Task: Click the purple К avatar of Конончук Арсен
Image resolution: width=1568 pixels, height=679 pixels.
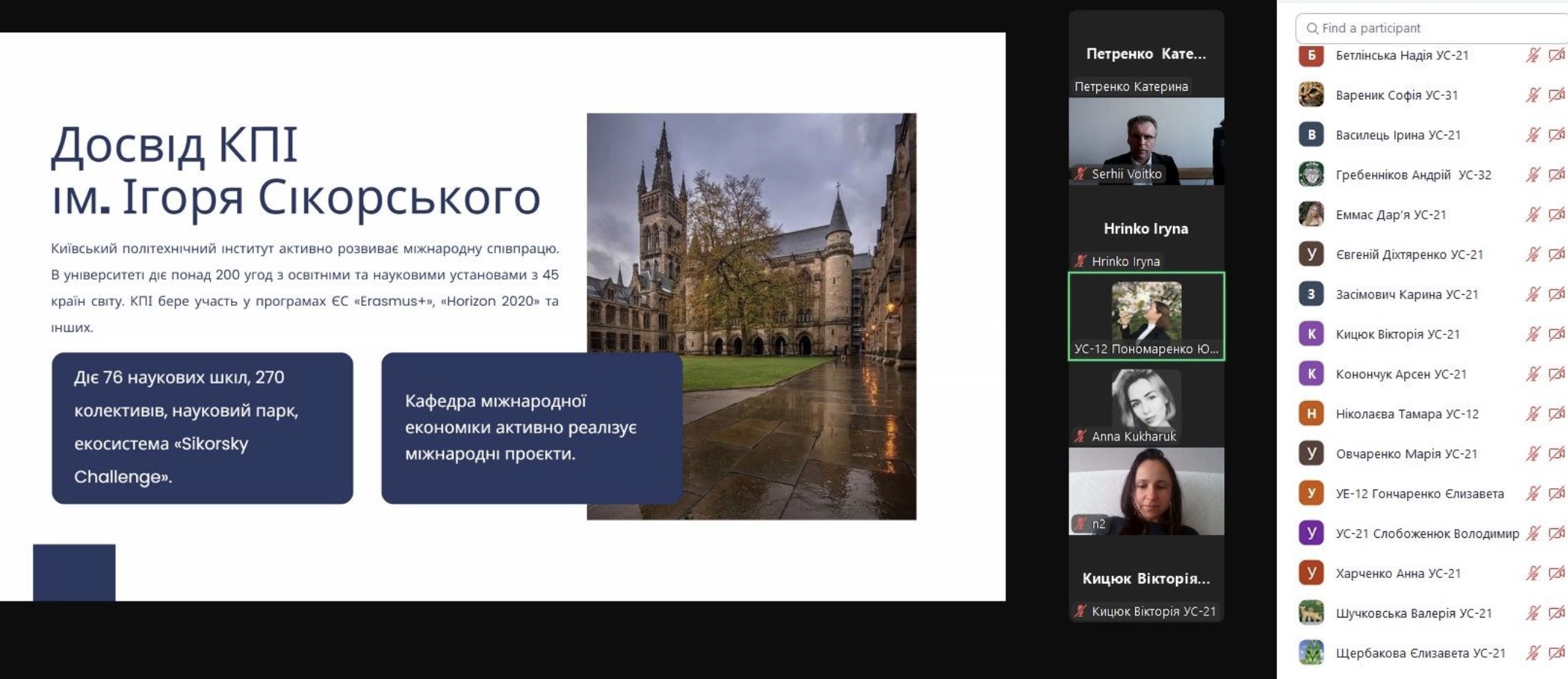Action: point(1311,374)
